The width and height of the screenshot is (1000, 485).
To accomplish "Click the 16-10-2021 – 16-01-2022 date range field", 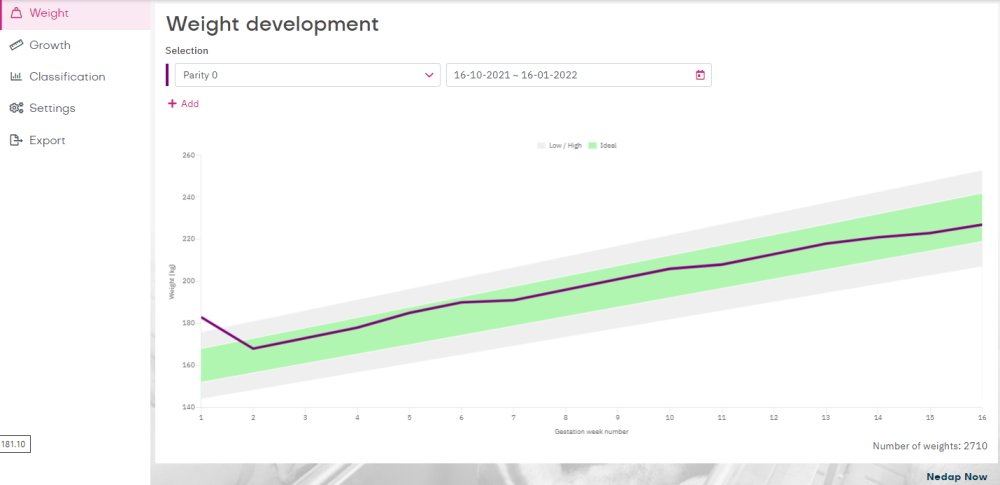I will tap(570, 75).
